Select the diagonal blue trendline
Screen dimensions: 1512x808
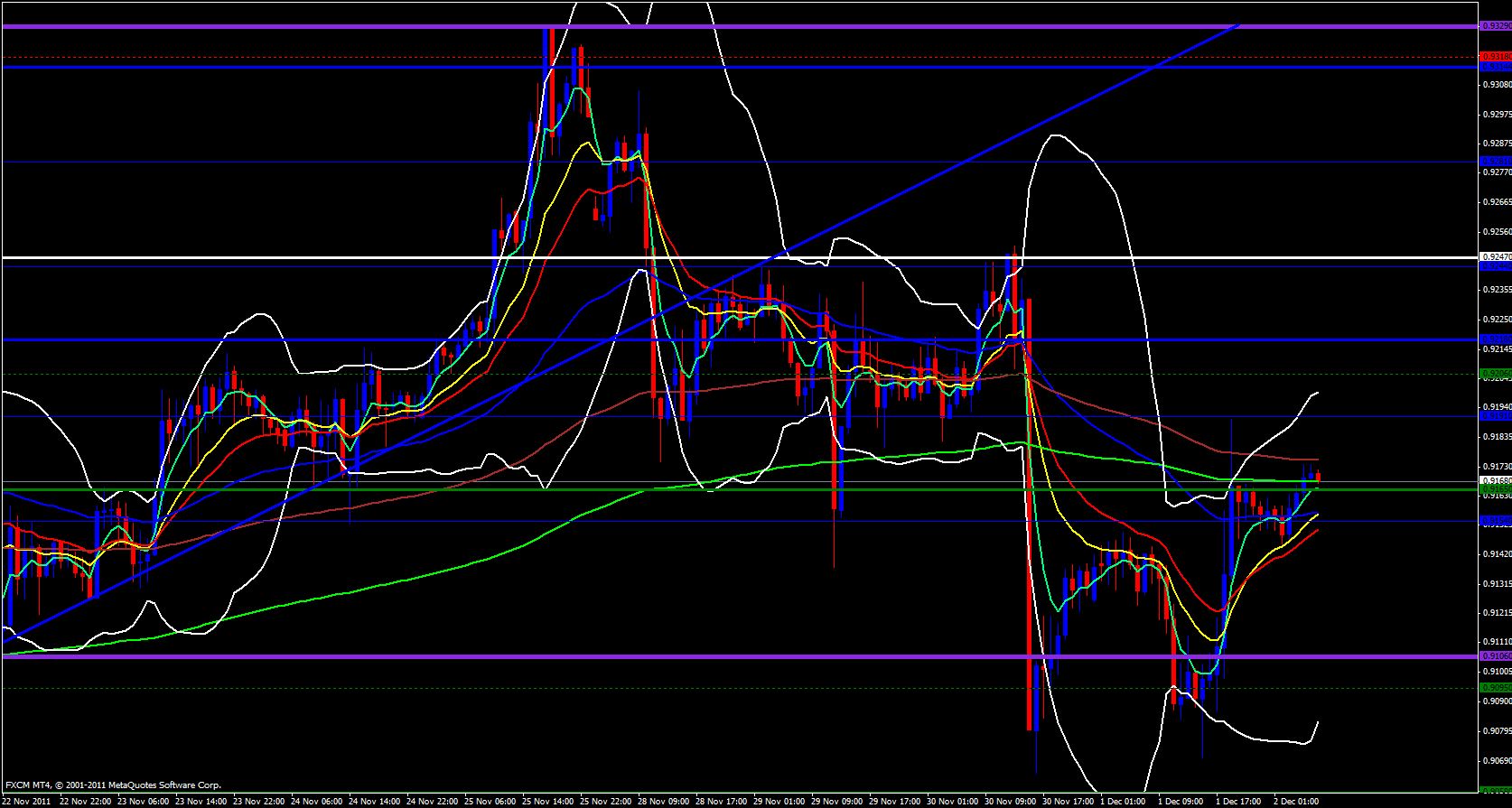903,188
